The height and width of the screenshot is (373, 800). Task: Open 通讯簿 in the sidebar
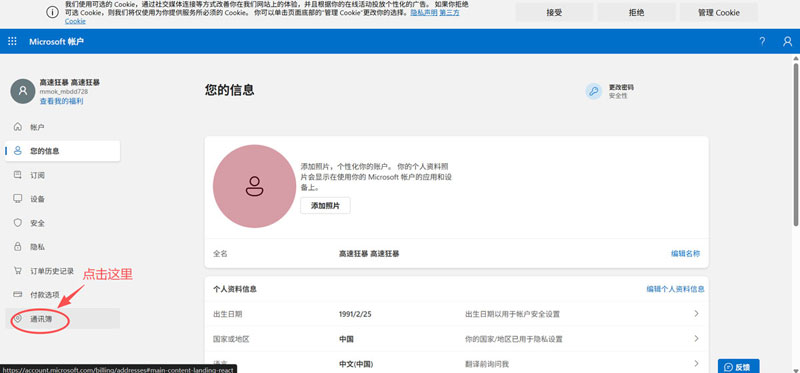pyautogui.click(x=63, y=318)
